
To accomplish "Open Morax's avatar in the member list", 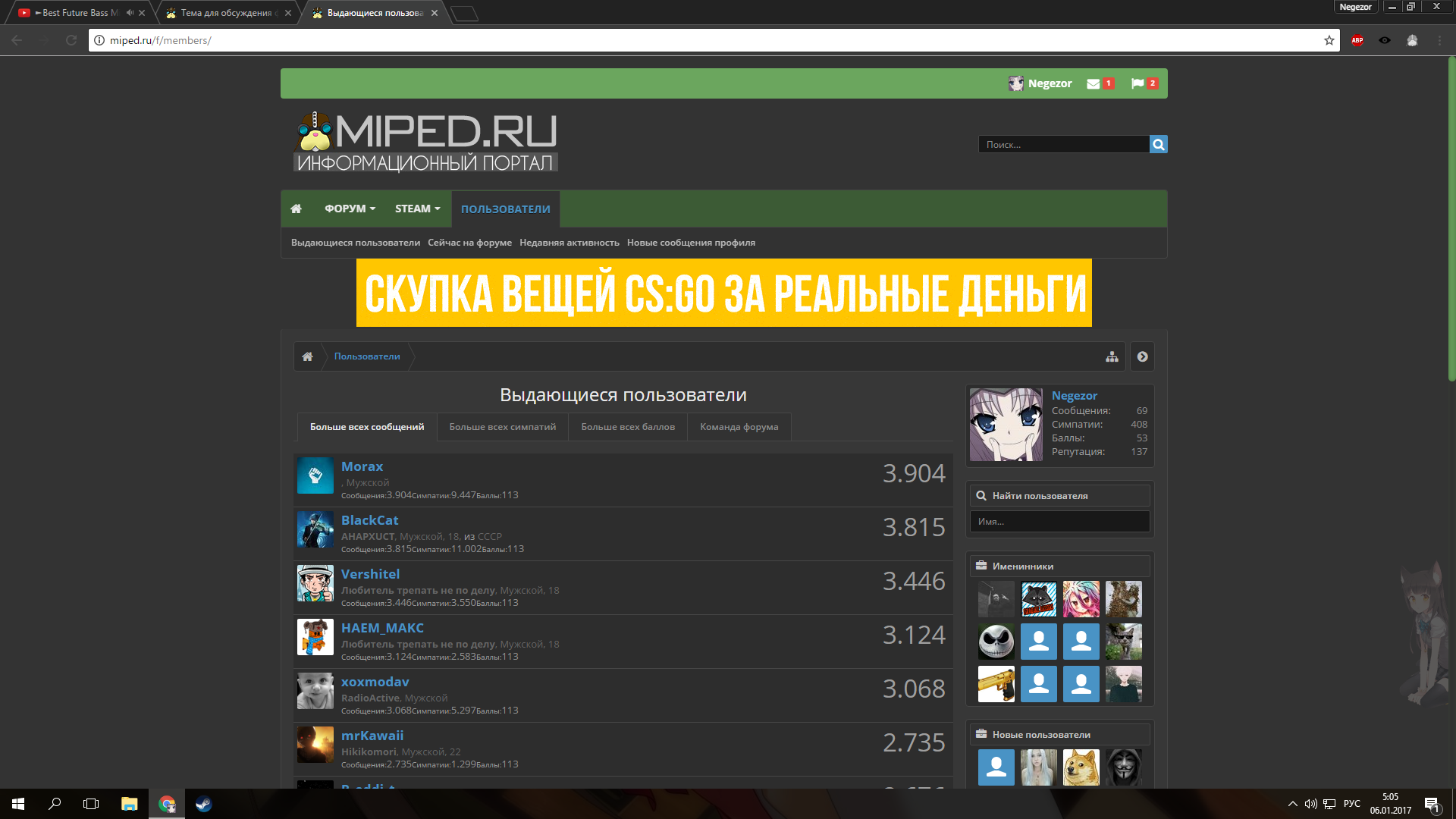I will (x=315, y=475).
